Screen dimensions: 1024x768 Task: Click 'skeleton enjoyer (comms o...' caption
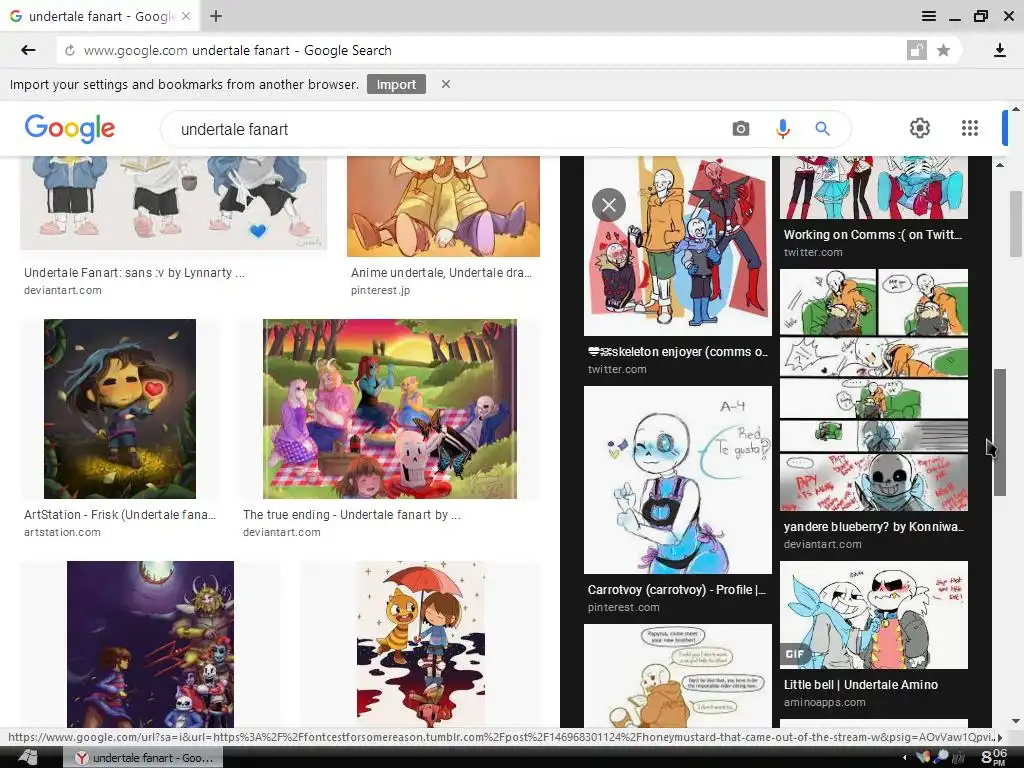(678, 352)
